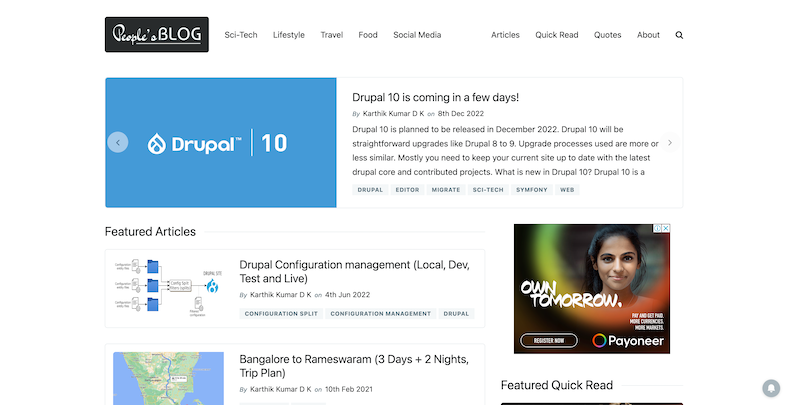Open search with magnifier icon
Screen dimensions: 788x405
tap(680, 35)
